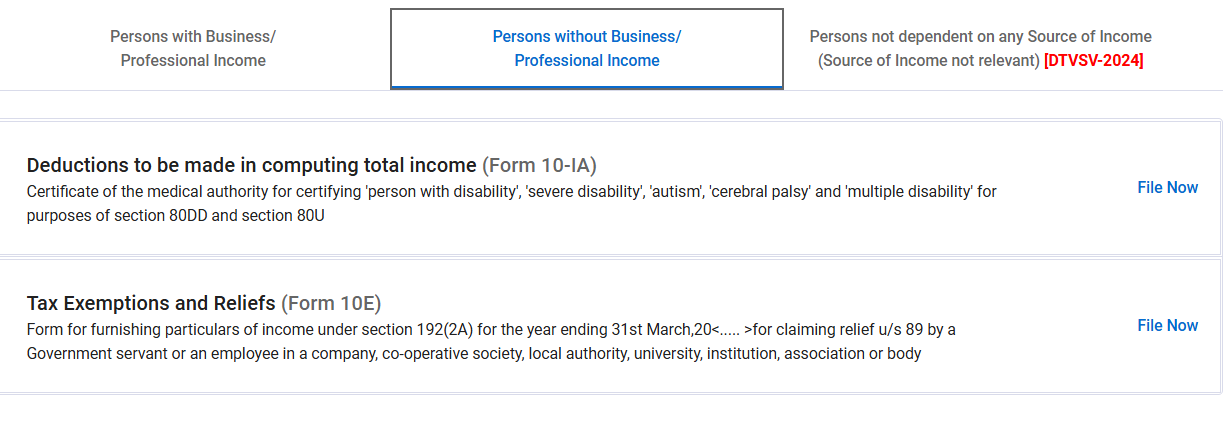Click the 31st March year-ending text
The width and height of the screenshot is (1223, 421).
[639, 329]
